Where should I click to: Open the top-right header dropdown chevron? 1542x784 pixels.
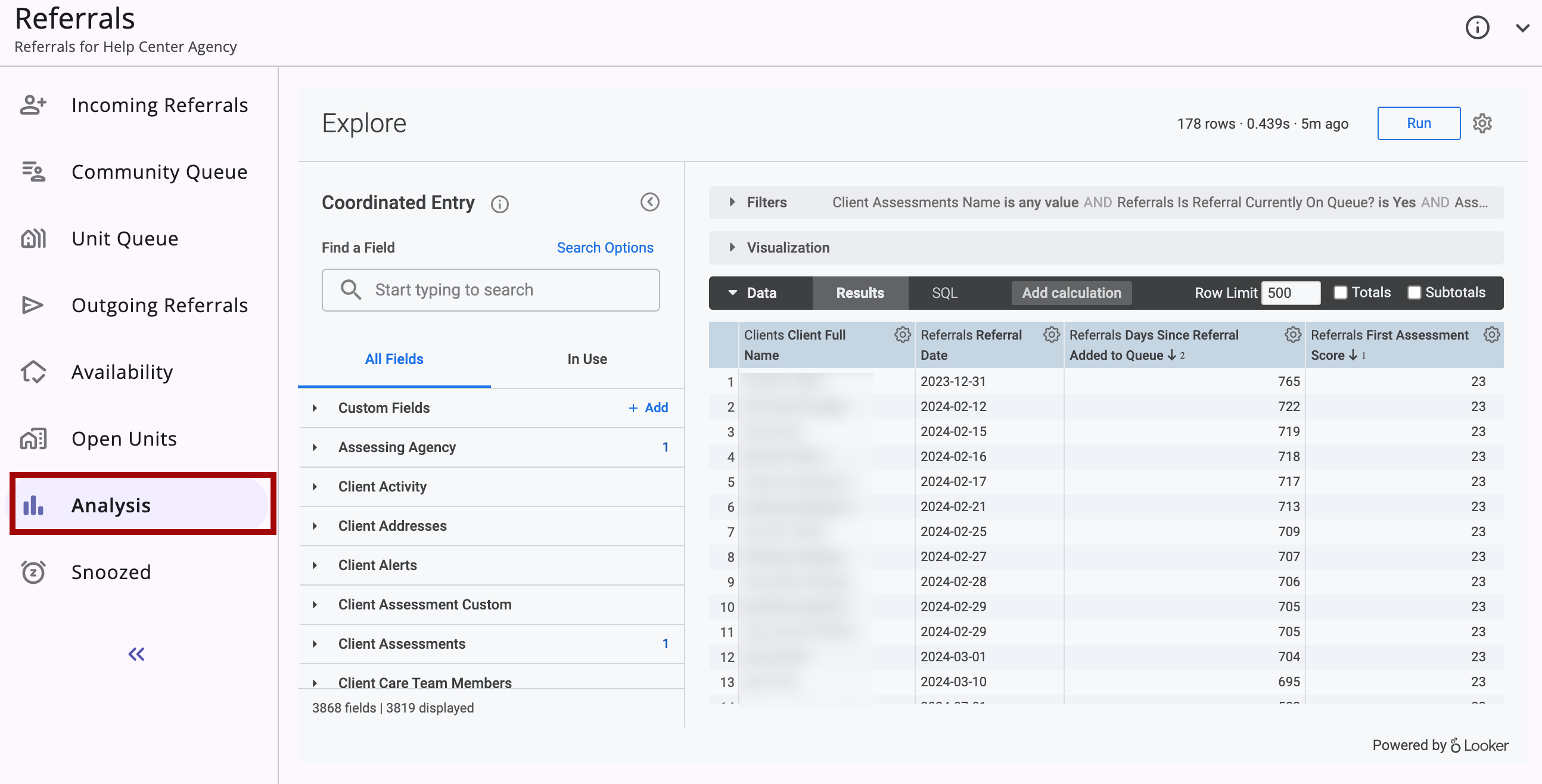[1522, 27]
